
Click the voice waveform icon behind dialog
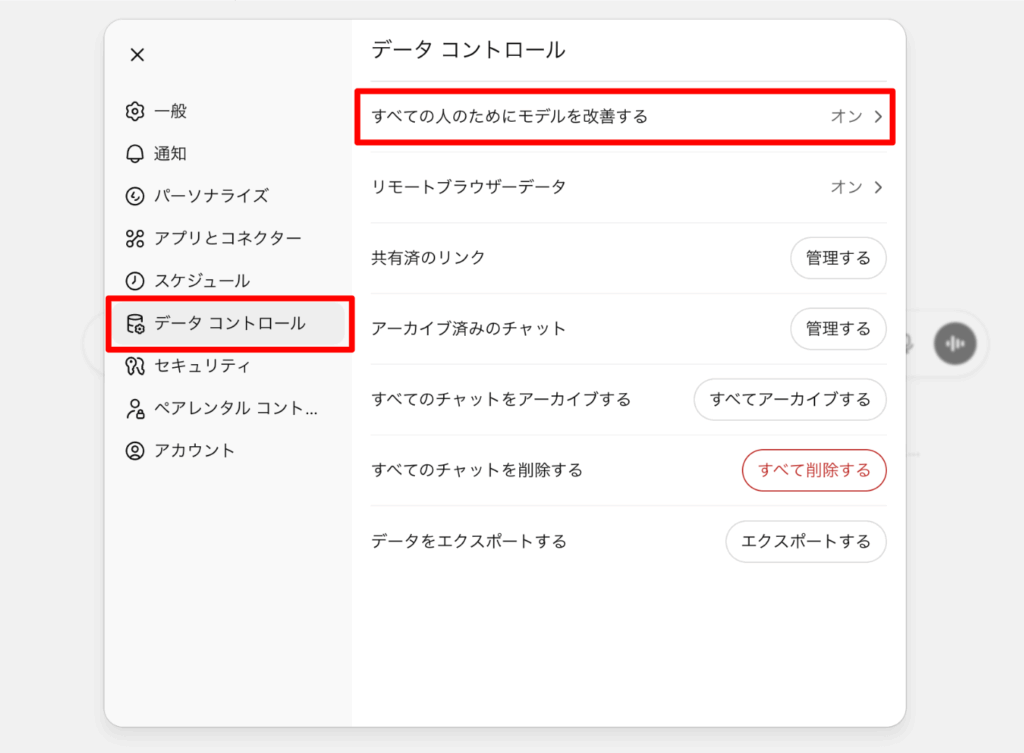coord(955,344)
